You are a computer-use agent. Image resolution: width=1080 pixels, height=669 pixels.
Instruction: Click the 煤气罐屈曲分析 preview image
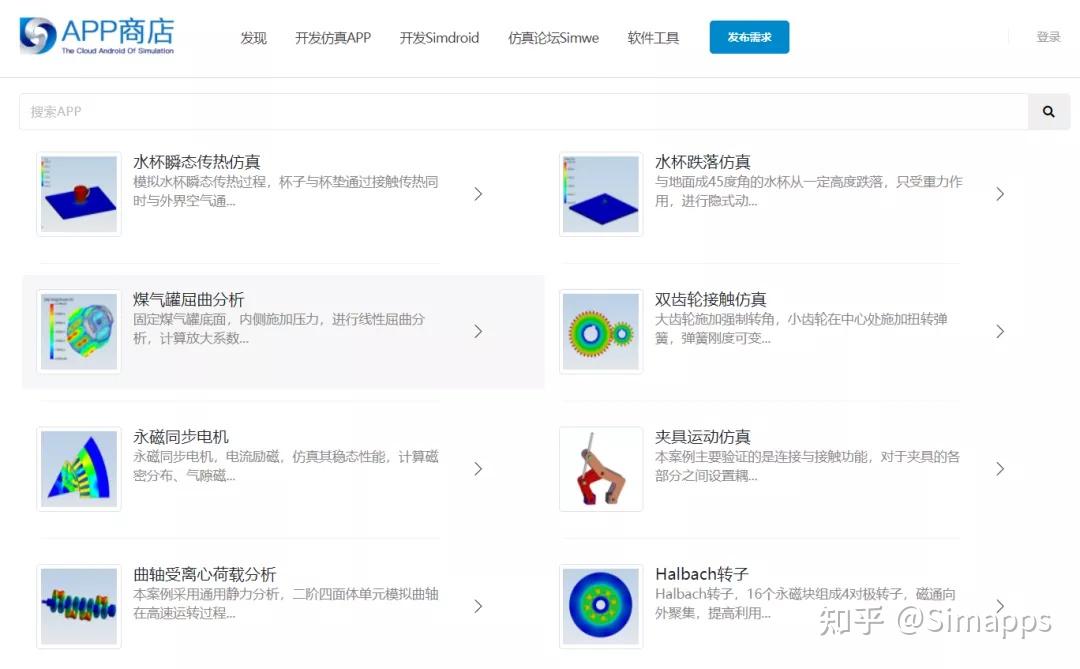coord(78,331)
